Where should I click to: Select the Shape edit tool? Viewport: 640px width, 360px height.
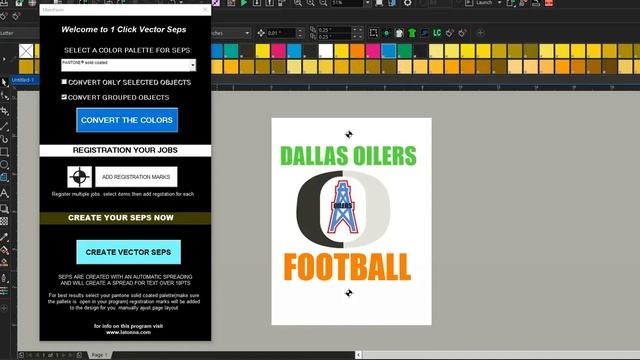tap(4, 96)
